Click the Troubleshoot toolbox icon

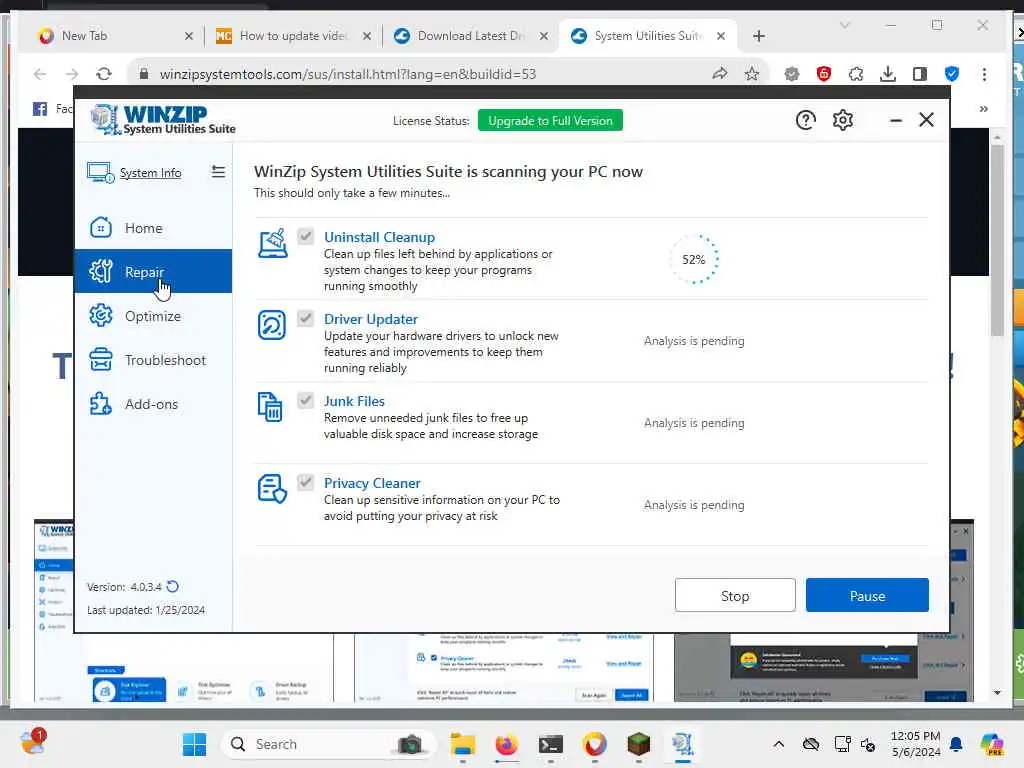tap(101, 360)
